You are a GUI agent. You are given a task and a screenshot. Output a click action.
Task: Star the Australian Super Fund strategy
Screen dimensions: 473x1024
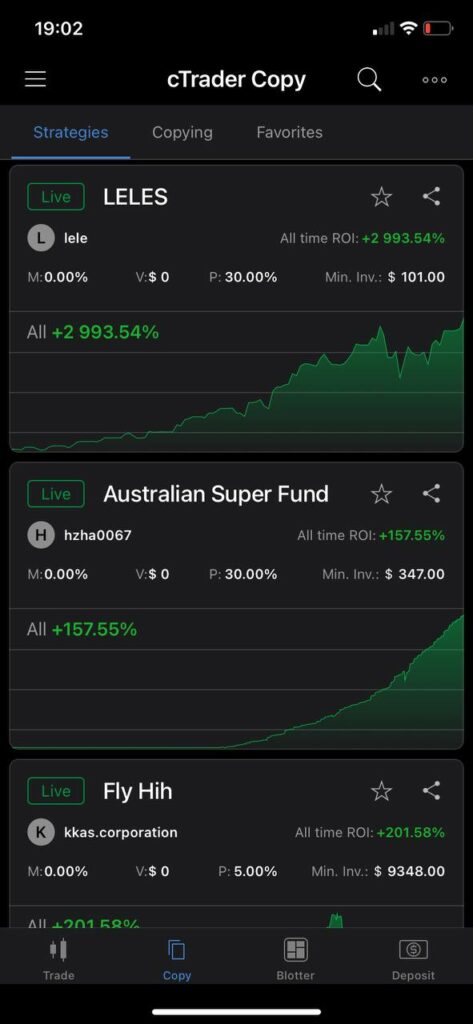coord(382,494)
